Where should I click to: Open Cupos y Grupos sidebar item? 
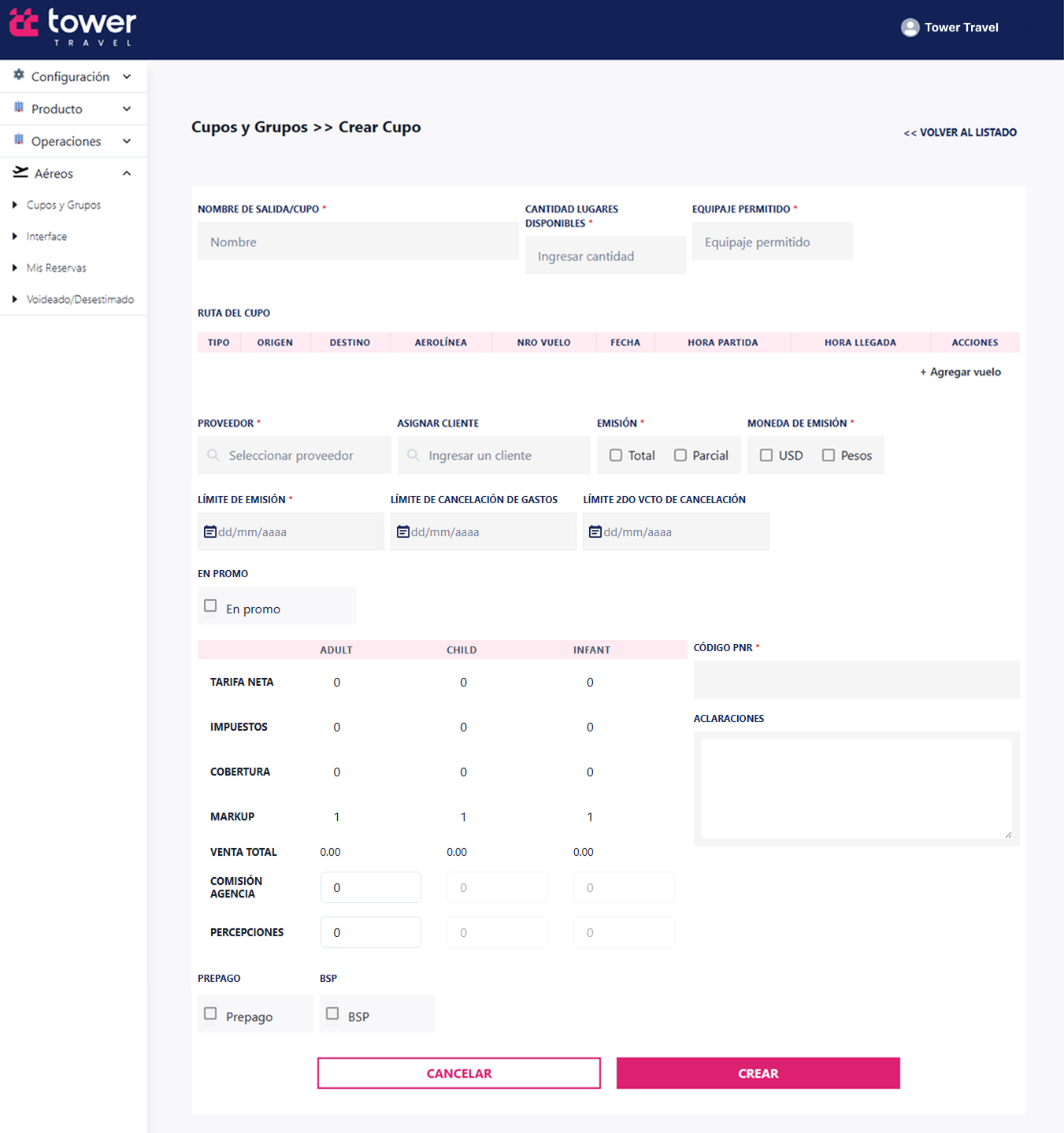[64, 205]
